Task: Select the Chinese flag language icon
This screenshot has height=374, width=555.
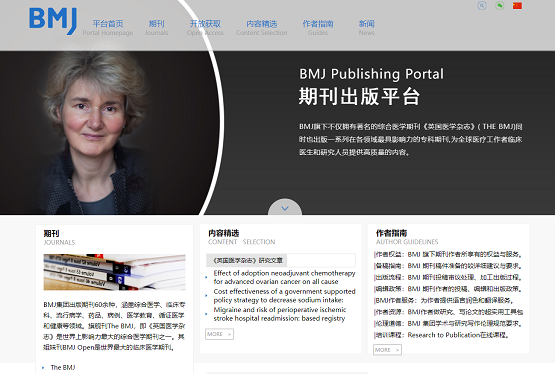Action: point(517,6)
